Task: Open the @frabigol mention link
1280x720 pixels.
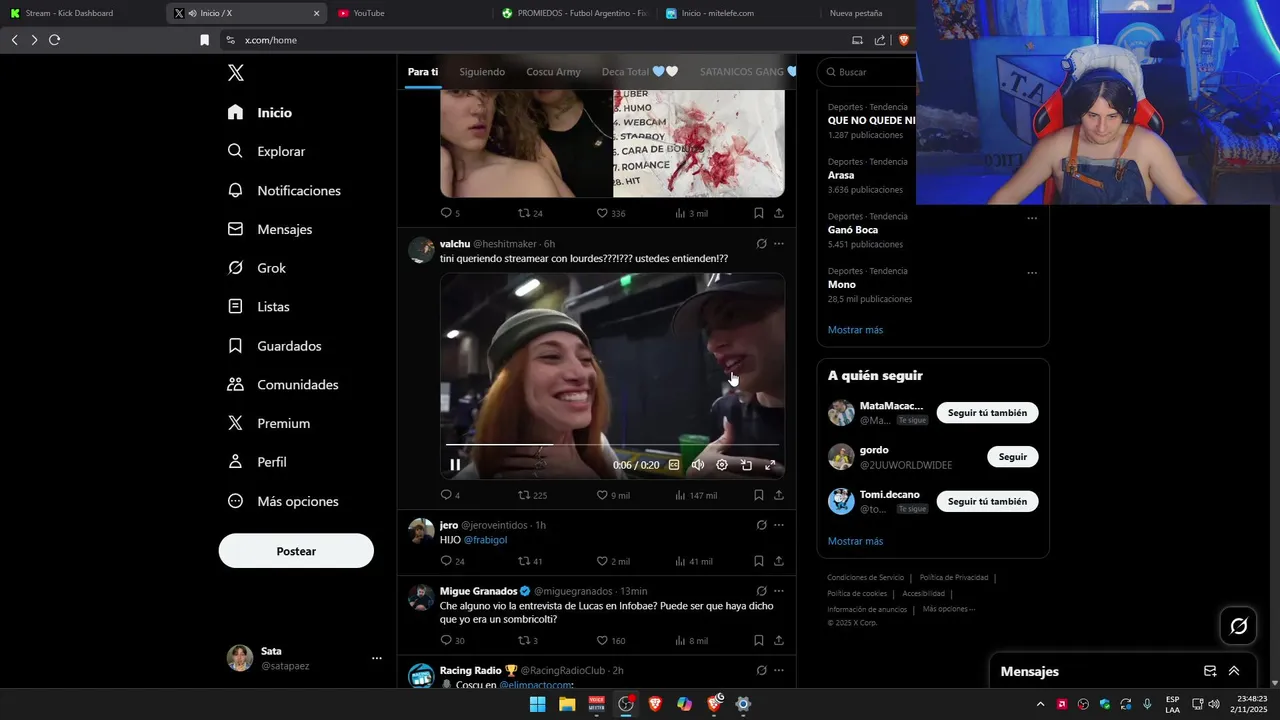Action: (485, 540)
